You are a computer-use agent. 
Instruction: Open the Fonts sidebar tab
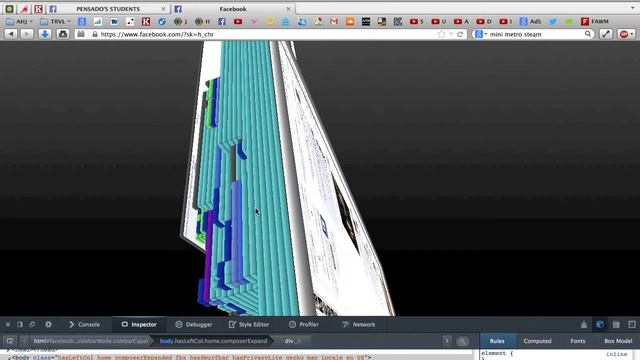tap(578, 341)
